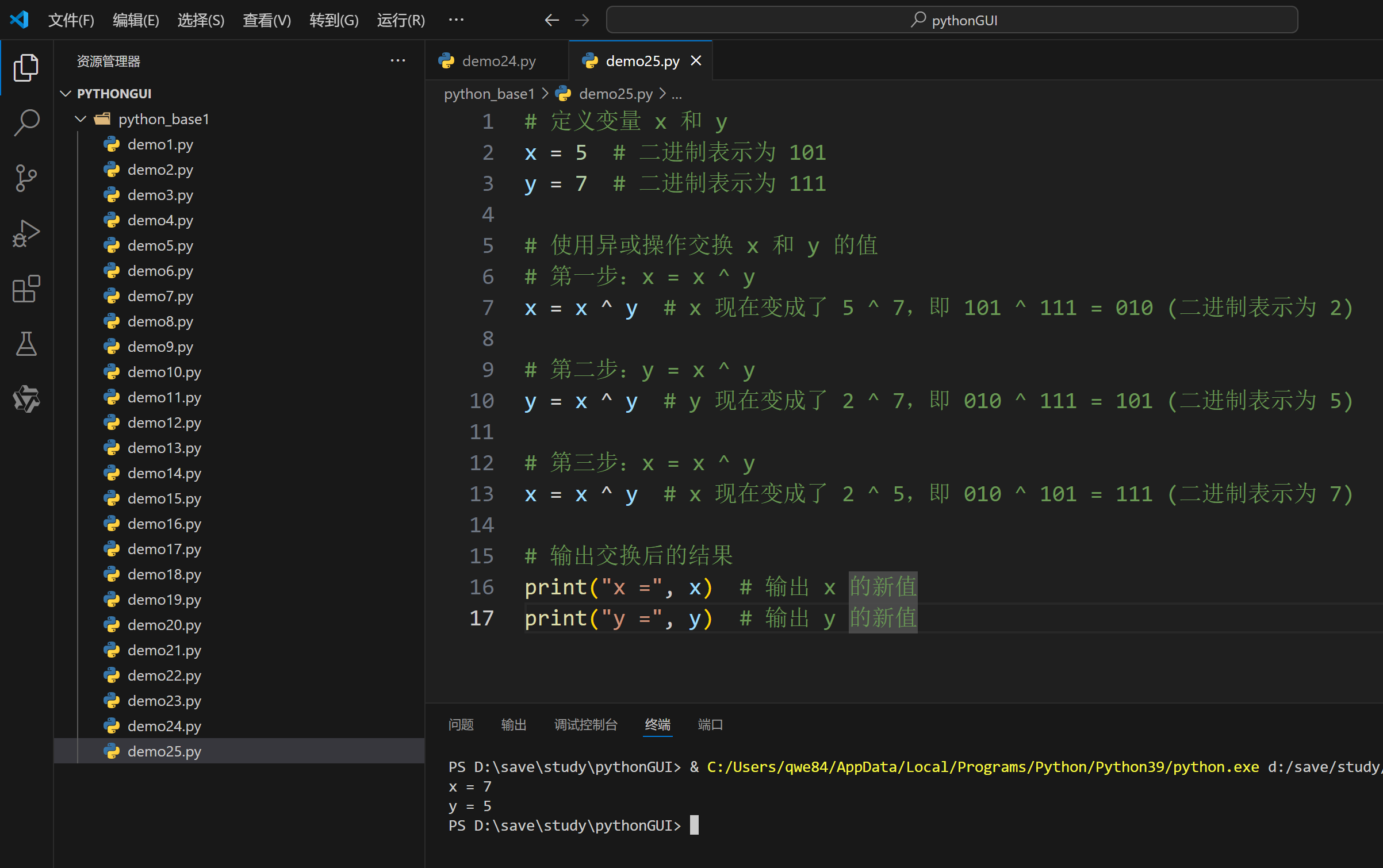Open the 选择(S) menu
This screenshot has width=1383, height=868.
click(201, 20)
